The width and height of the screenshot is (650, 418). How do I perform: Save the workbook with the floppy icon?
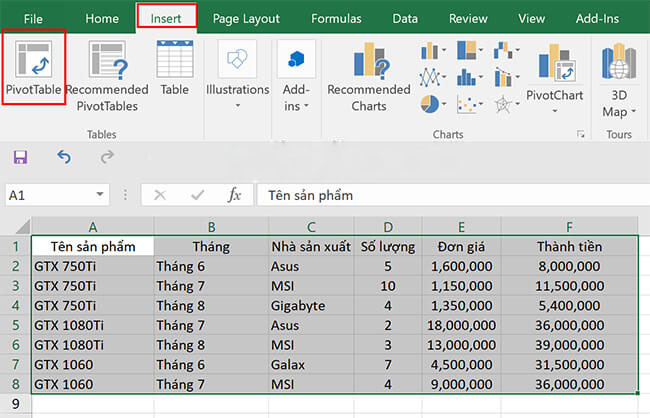point(20,157)
